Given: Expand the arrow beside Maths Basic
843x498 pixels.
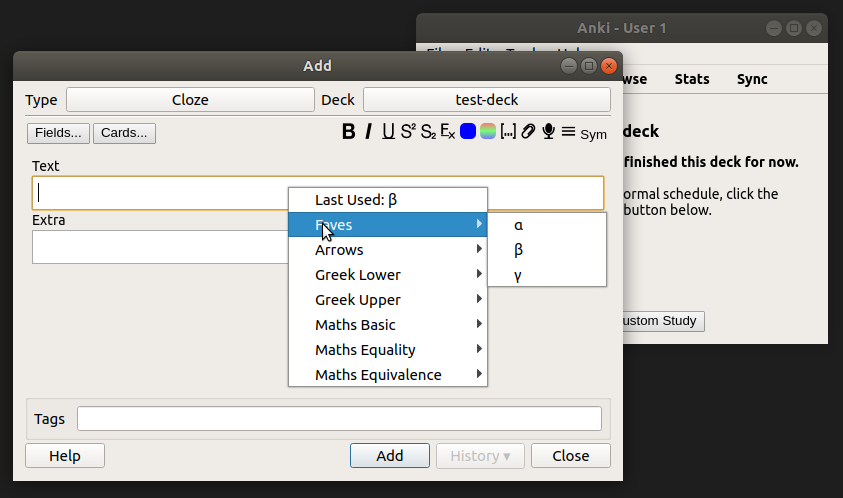Looking at the screenshot, I should tap(478, 323).
